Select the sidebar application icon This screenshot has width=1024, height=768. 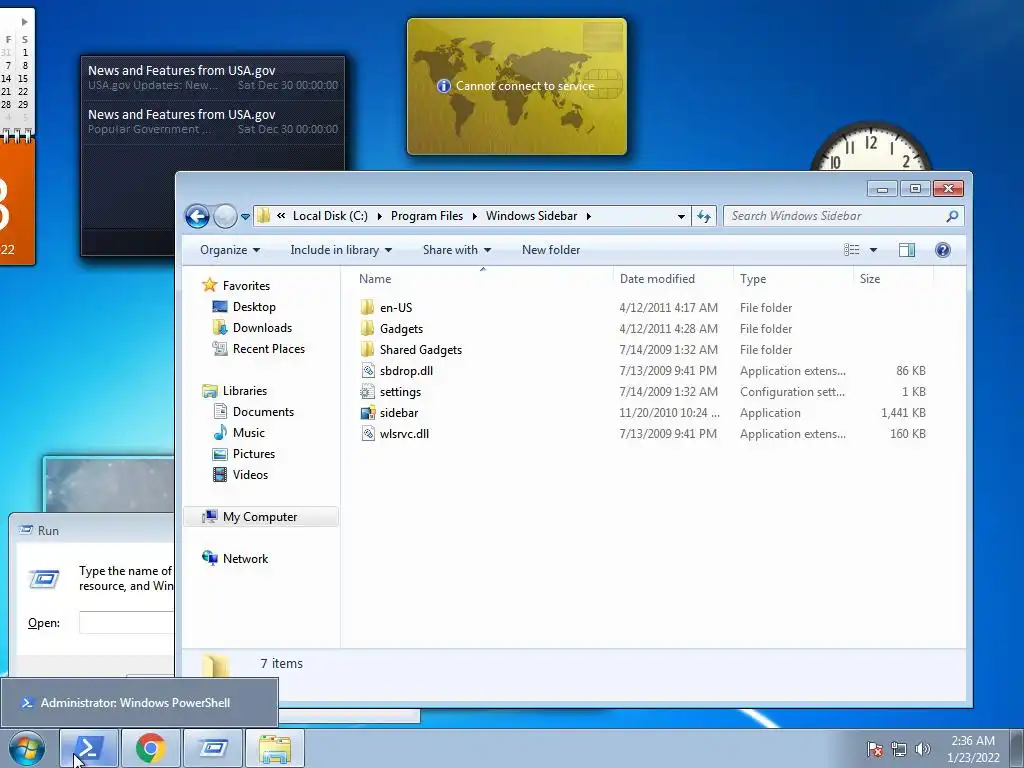[368, 413]
